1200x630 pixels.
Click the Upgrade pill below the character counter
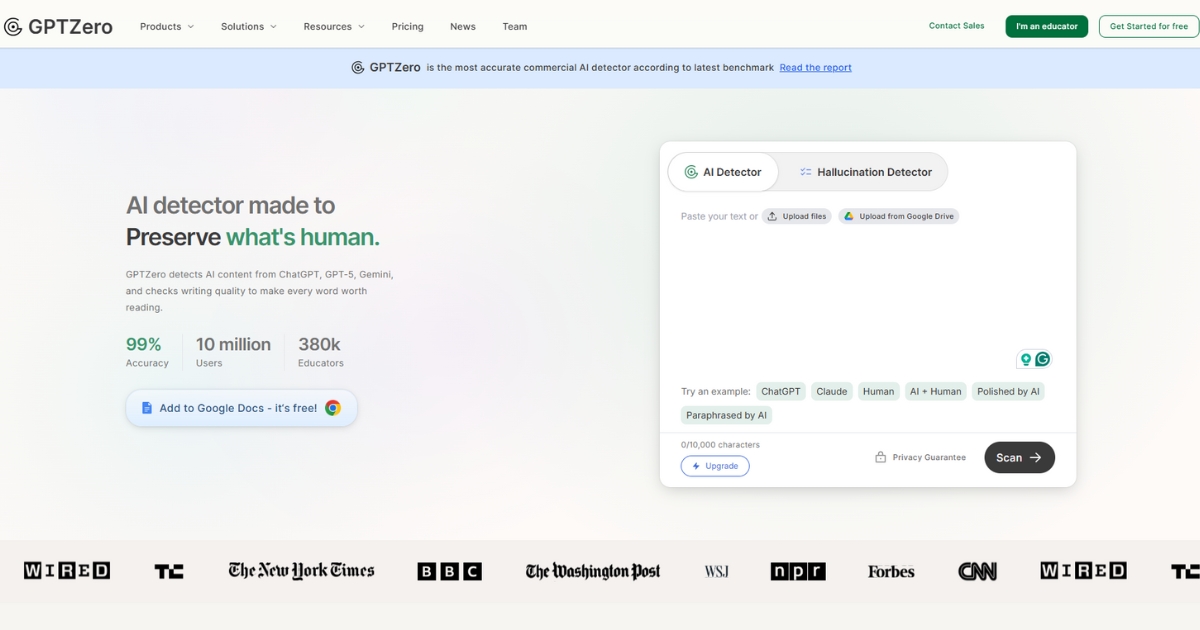click(x=715, y=466)
